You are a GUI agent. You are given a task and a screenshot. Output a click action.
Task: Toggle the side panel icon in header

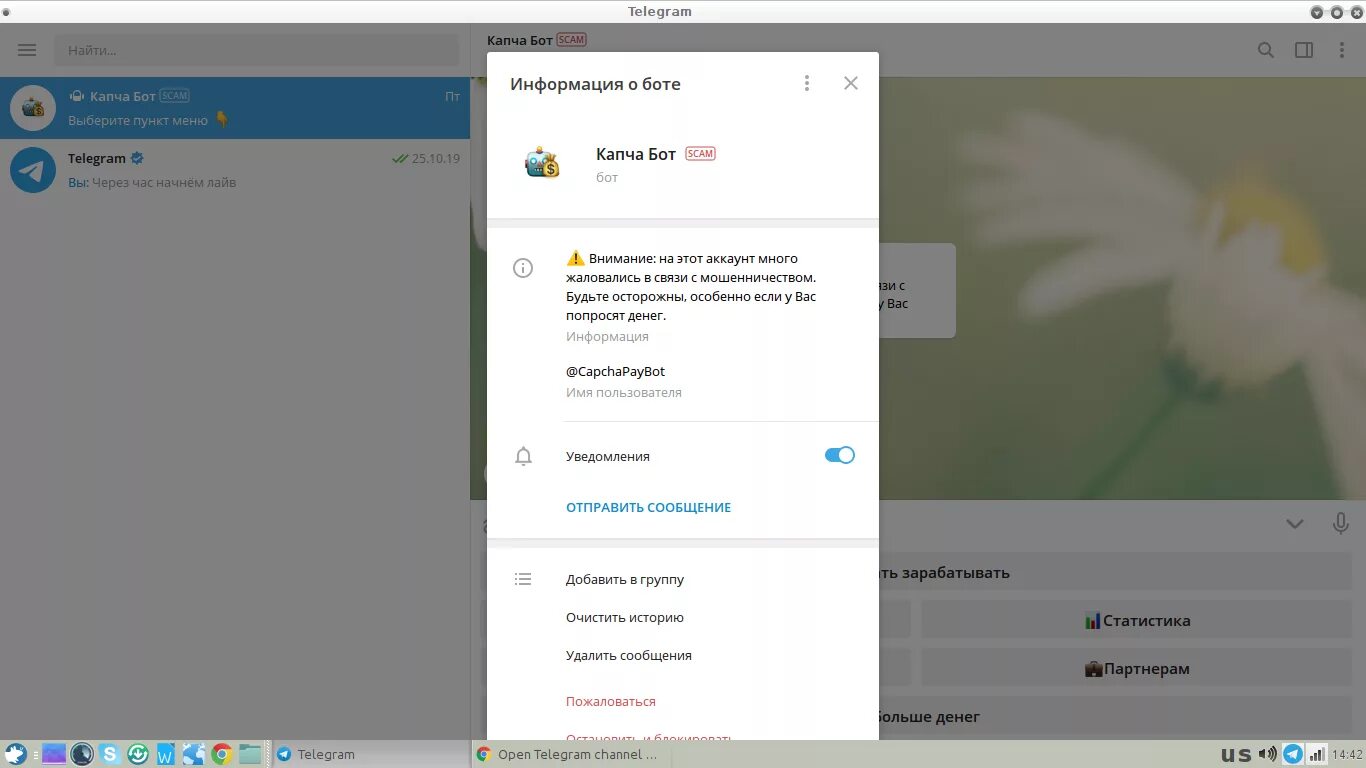[1304, 50]
